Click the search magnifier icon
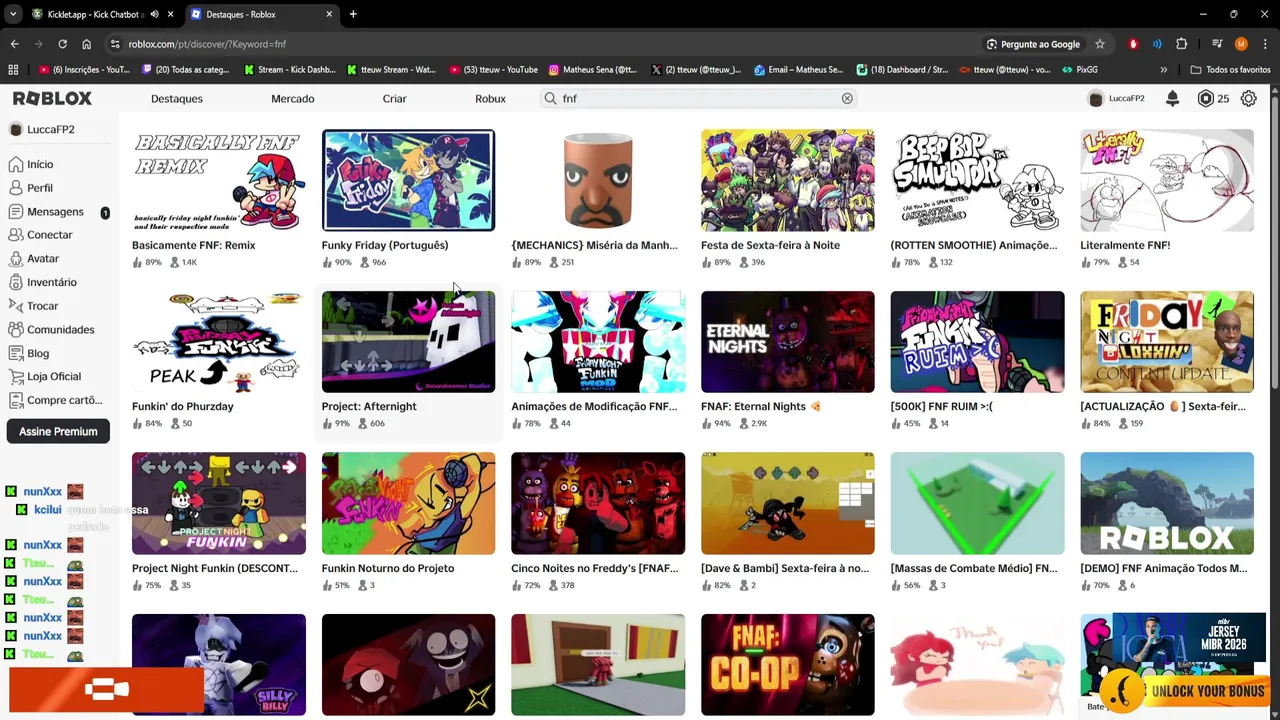The image size is (1280, 720). coord(550,99)
